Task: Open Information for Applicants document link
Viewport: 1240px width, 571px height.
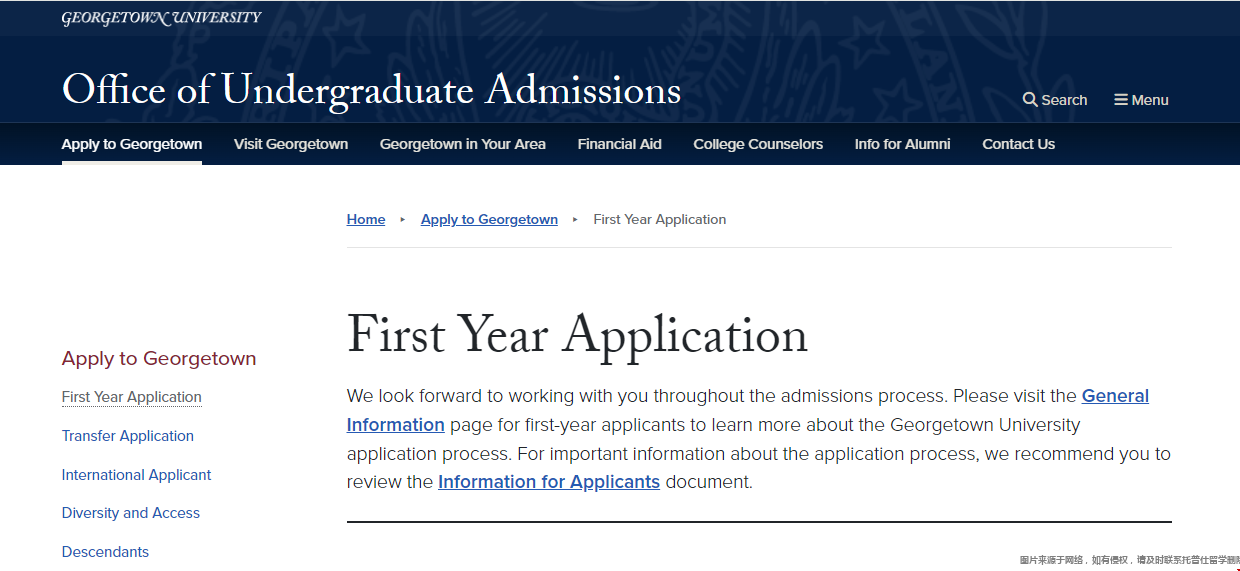Action: click(549, 482)
